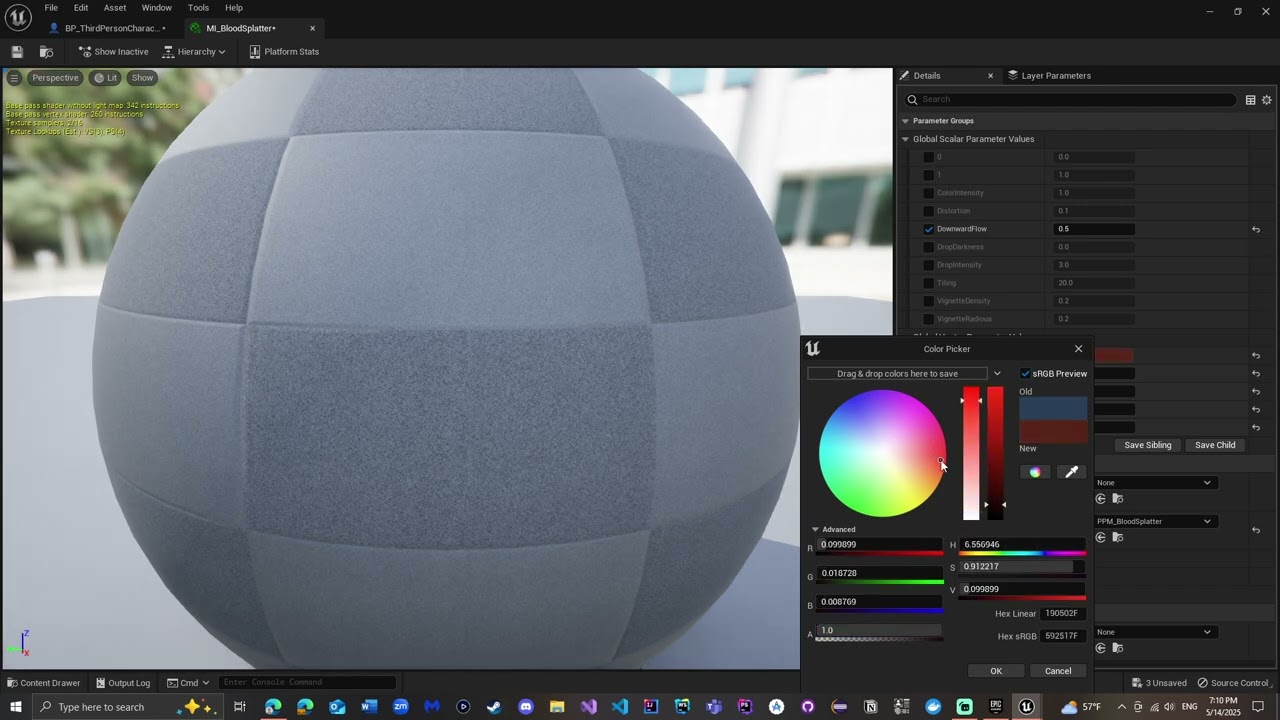Enable the DropIntensity parameter checkbox
1280x720 pixels.
928,265
